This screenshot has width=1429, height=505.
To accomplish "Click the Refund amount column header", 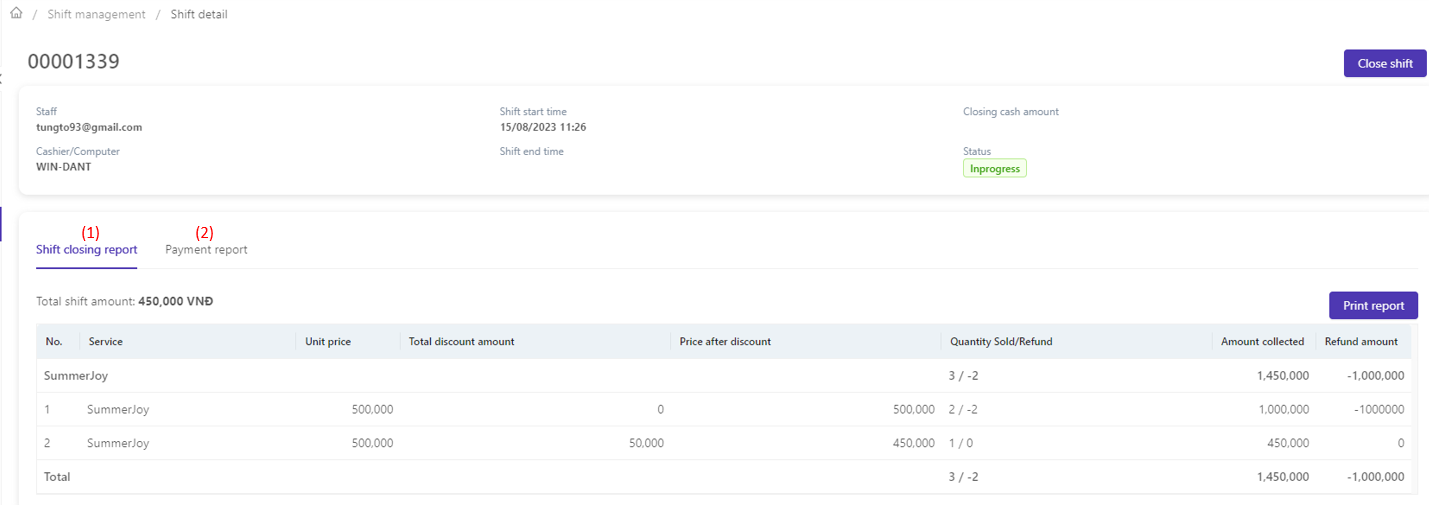I will [x=1361, y=342].
